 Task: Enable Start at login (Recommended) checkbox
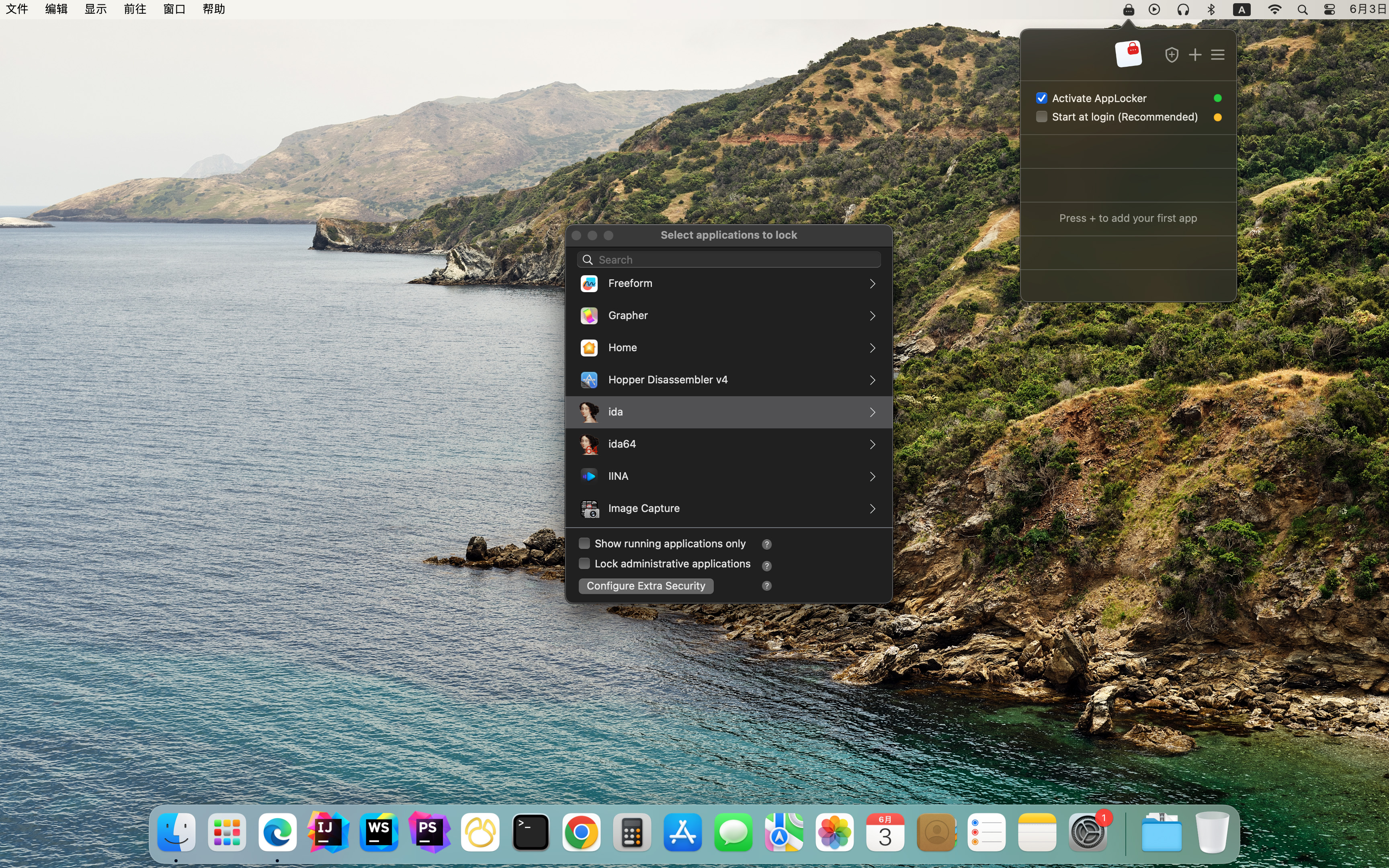point(1041,117)
